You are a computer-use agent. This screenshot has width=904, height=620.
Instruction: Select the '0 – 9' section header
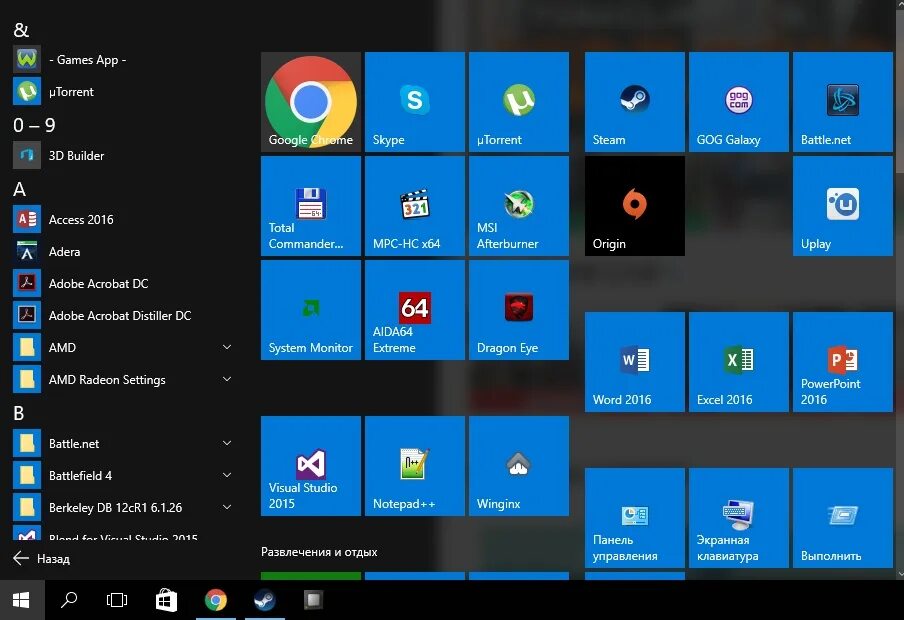click(34, 125)
